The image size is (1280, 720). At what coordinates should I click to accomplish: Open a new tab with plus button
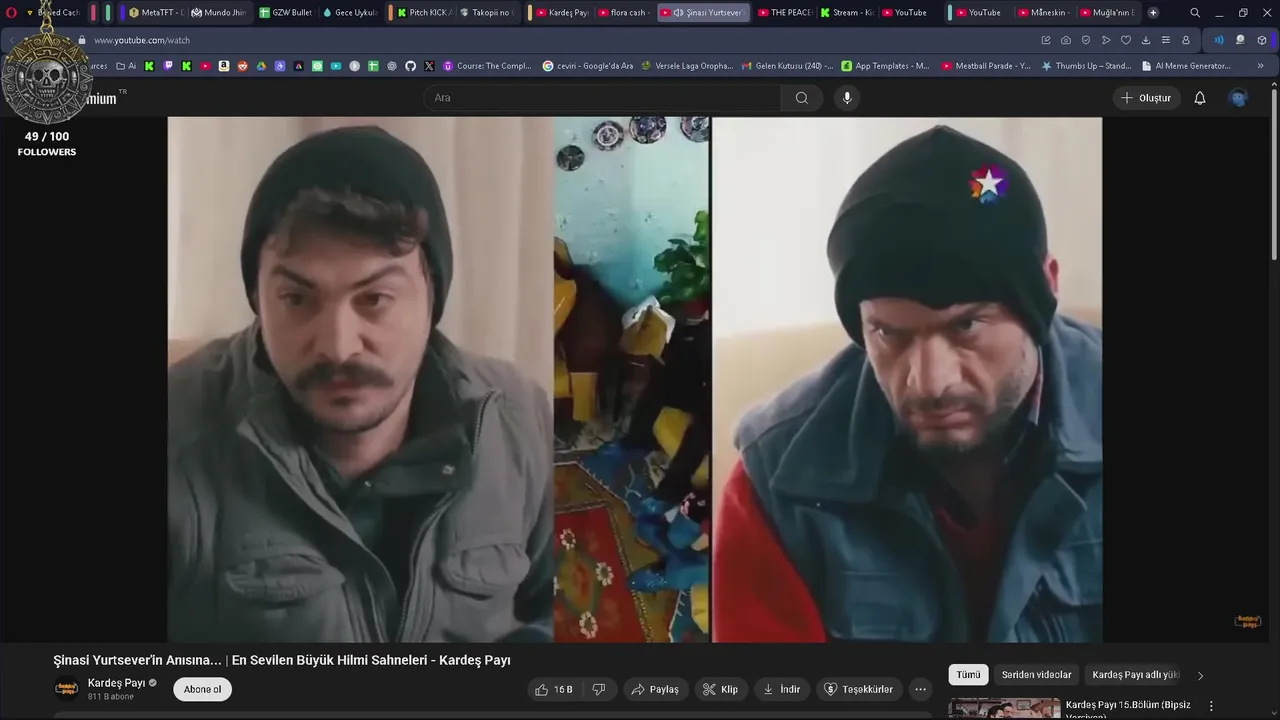click(x=1153, y=13)
